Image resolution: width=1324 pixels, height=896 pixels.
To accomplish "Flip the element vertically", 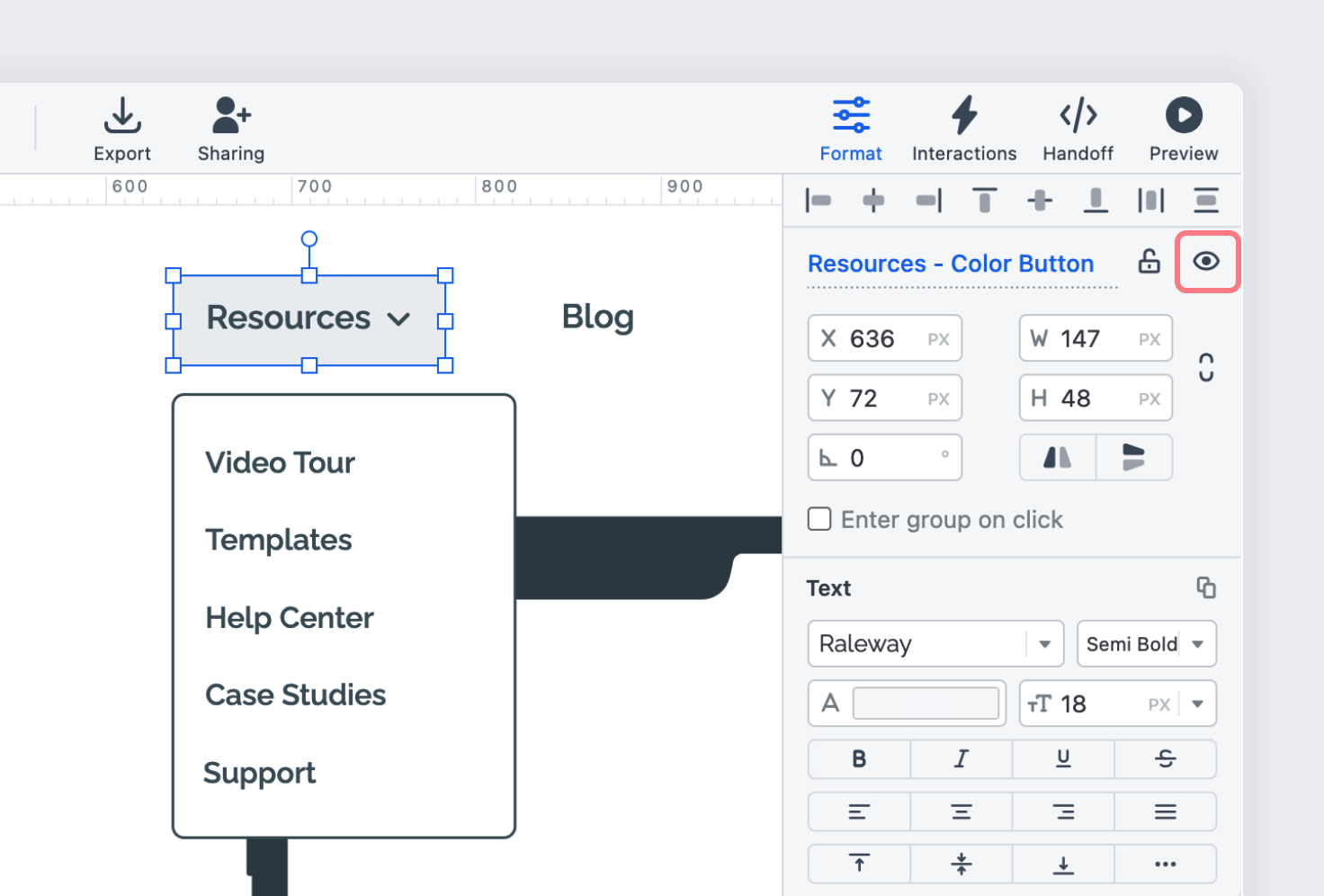I will pos(1134,457).
